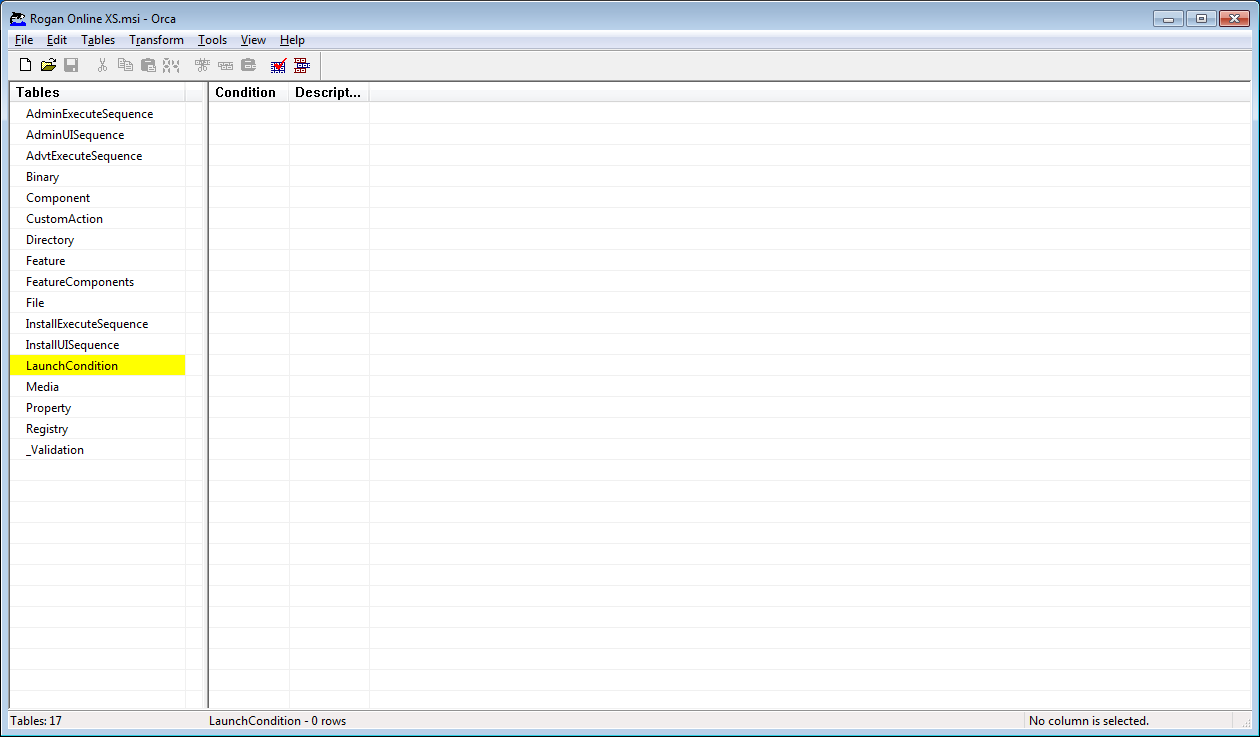The width and height of the screenshot is (1260, 737).
Task: Open the Edit menu
Action: coord(57,40)
